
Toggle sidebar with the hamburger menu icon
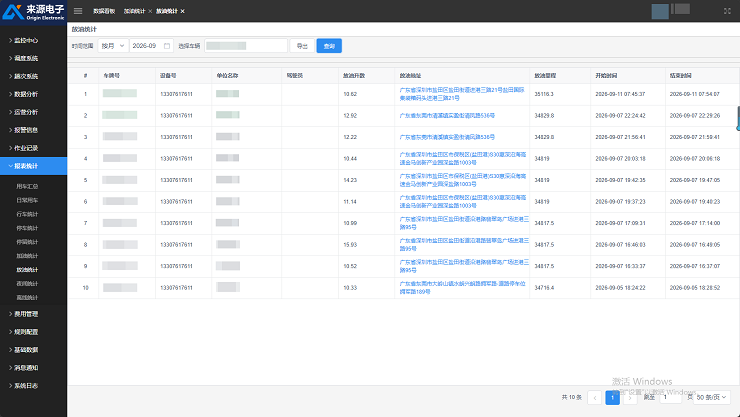pos(78,11)
